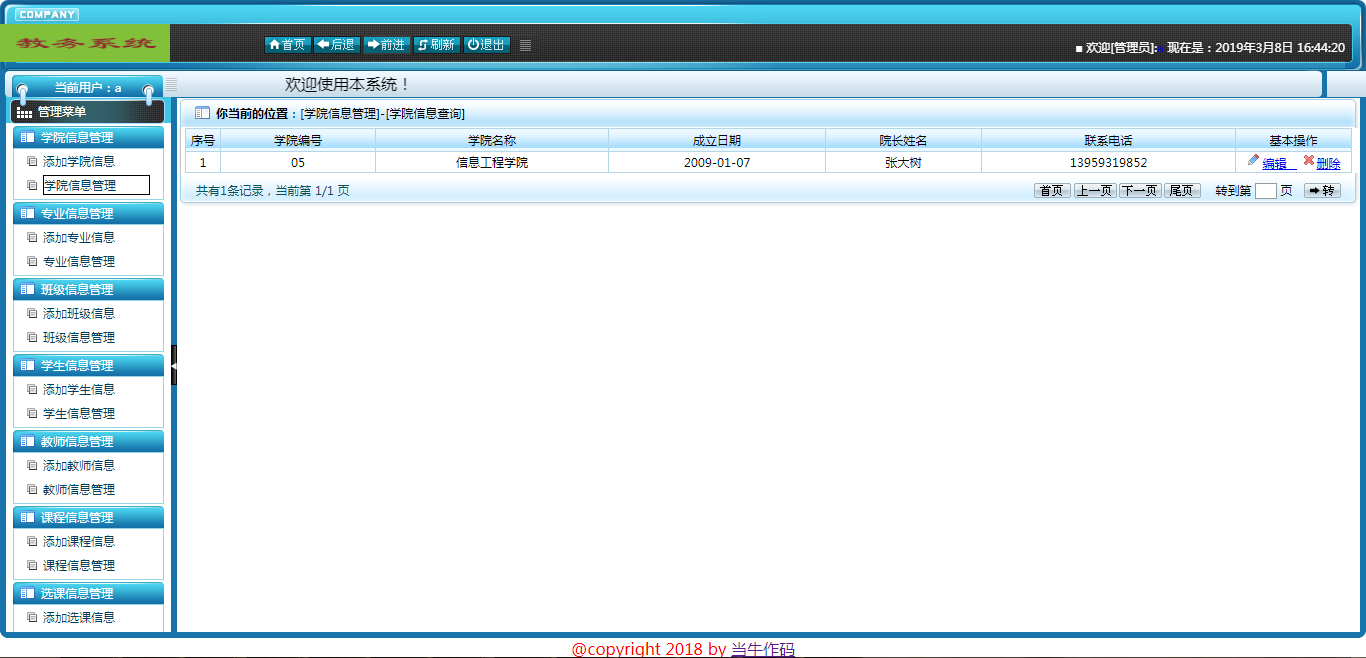The height and width of the screenshot is (658, 1366).
Task: Click 学院名称 column header
Action: [x=492, y=140]
